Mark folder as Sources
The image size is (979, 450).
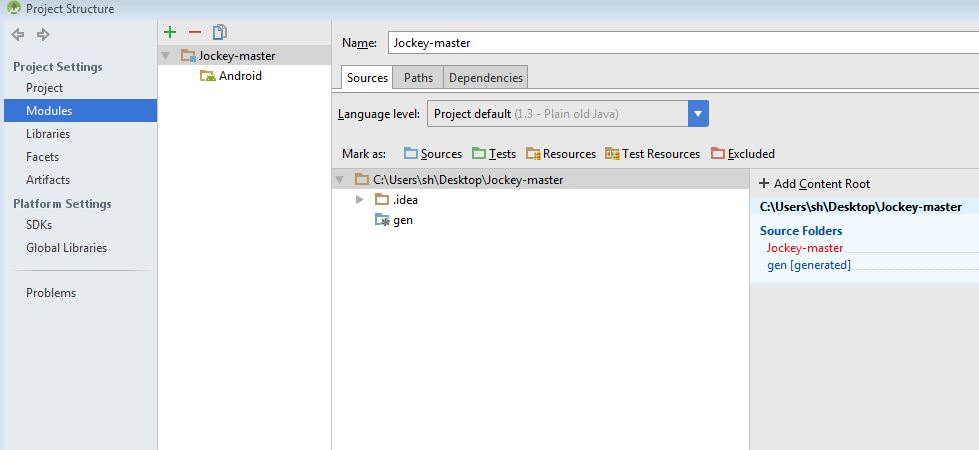tap(433, 154)
